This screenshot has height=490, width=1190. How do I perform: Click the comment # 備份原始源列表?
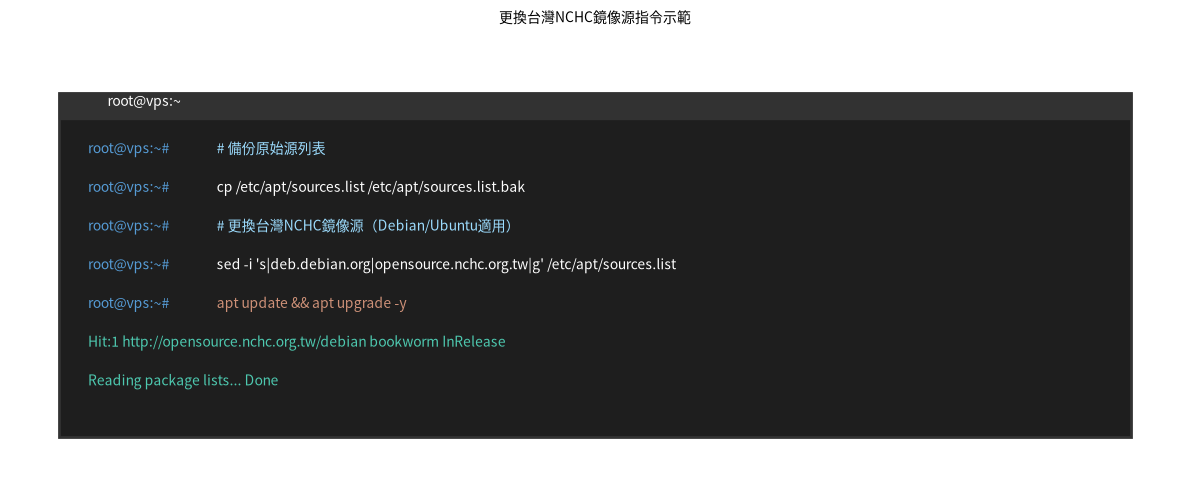(x=271, y=149)
